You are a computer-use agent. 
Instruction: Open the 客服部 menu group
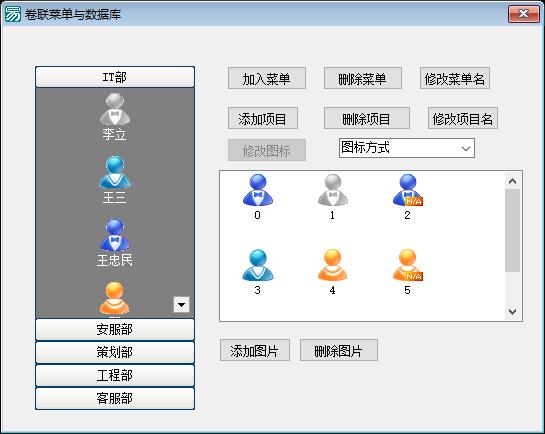[115, 398]
